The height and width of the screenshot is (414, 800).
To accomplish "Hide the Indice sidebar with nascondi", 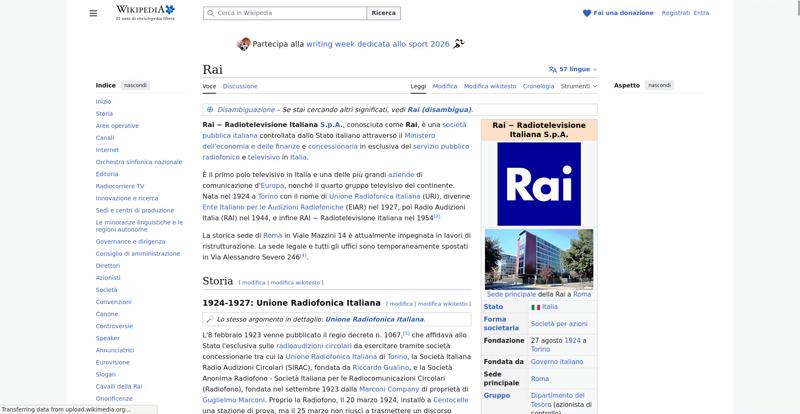I will (135, 85).
